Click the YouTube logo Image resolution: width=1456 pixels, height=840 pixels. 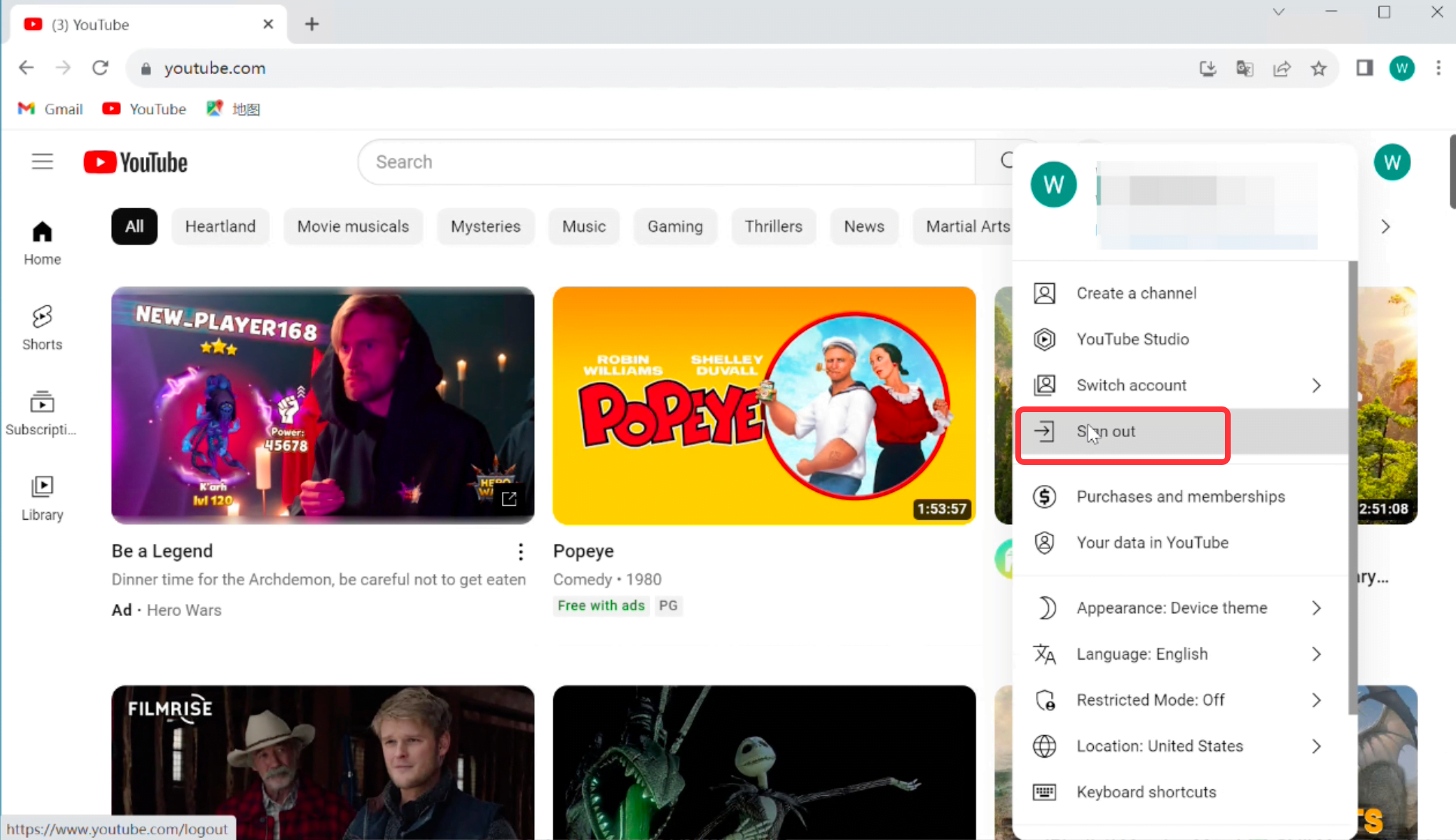pyautogui.click(x=135, y=163)
